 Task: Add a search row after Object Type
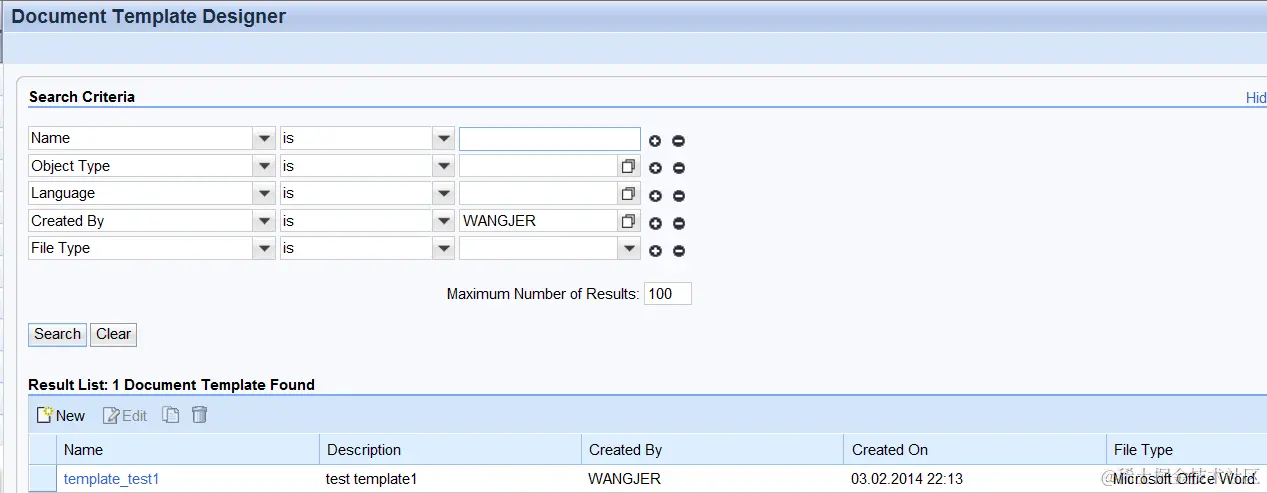click(655, 168)
